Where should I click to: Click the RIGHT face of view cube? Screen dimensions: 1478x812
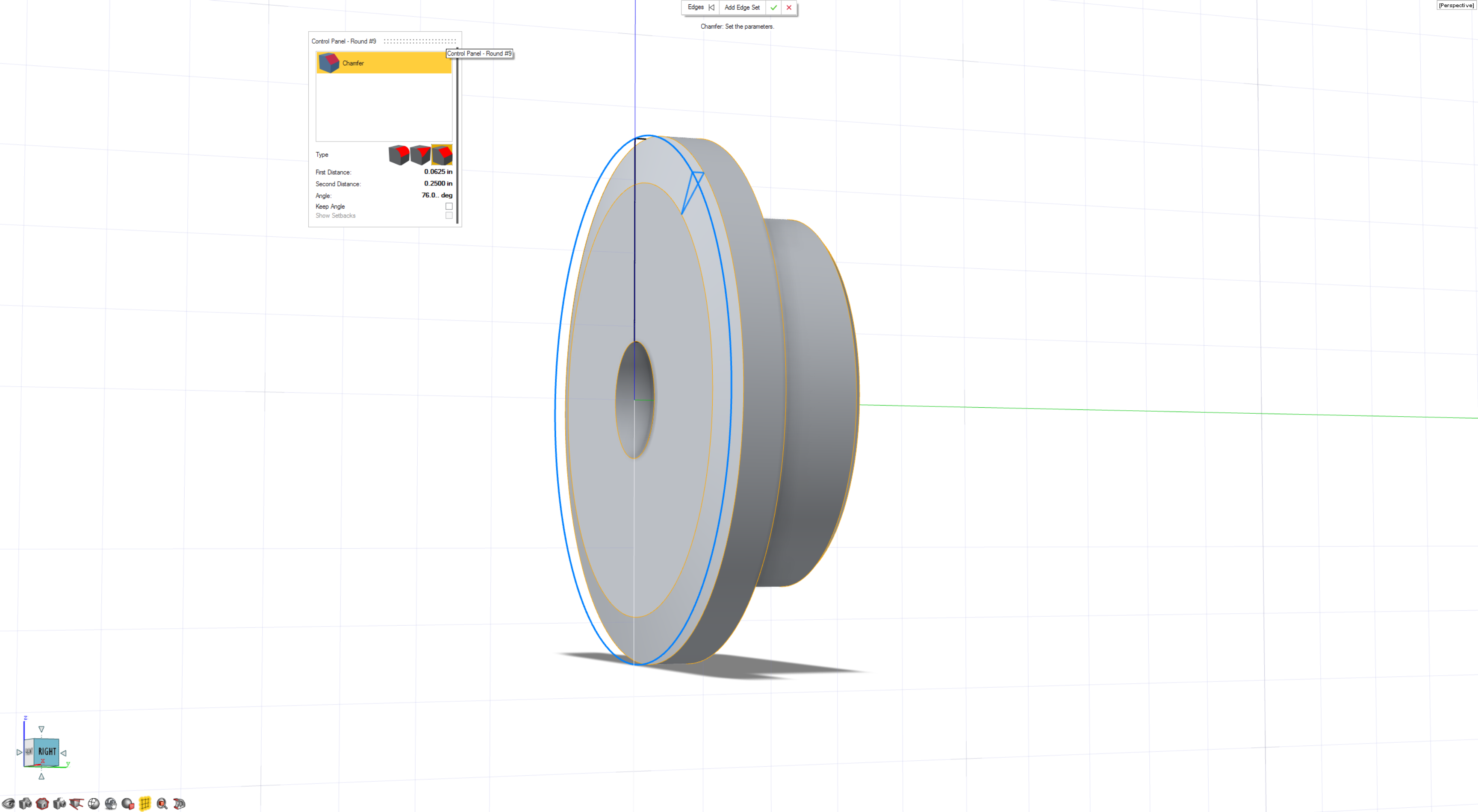coord(47,751)
